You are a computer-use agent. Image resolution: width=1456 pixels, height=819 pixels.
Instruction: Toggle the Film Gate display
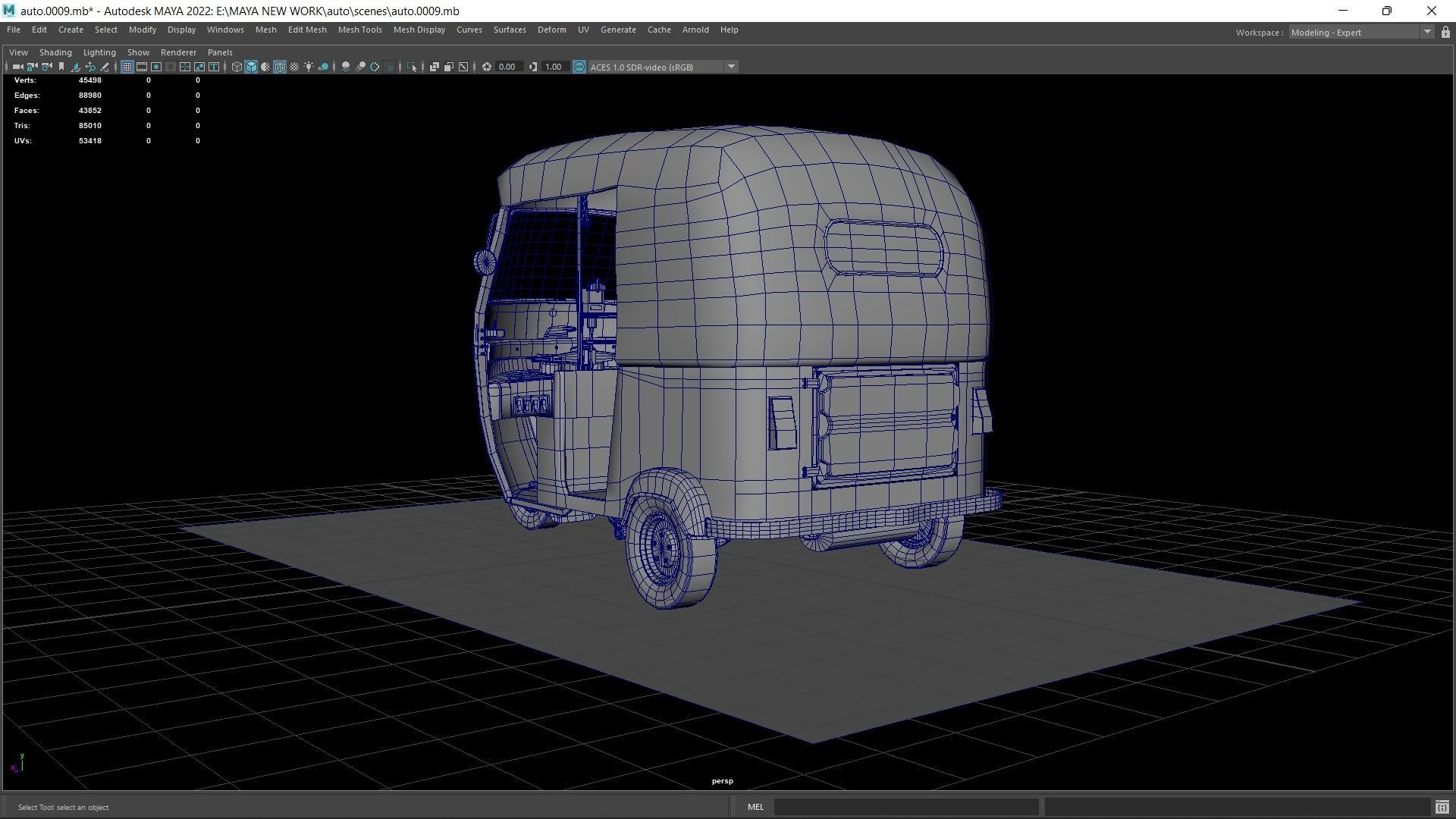[142, 67]
